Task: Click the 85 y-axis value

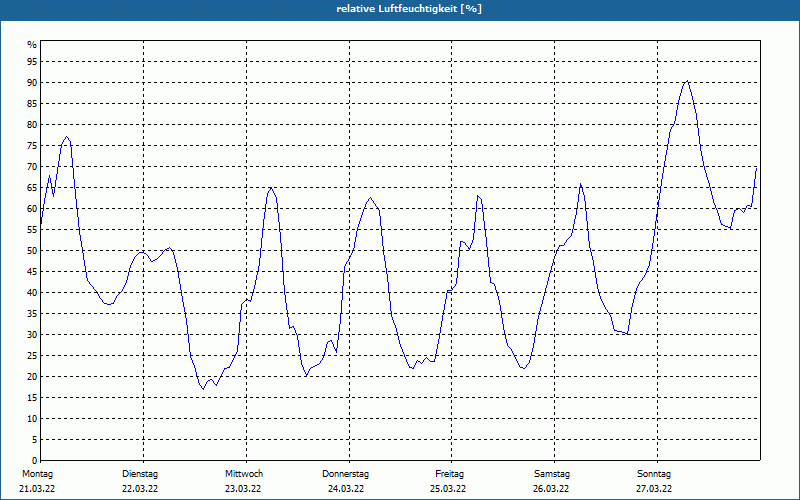Action: point(32,104)
